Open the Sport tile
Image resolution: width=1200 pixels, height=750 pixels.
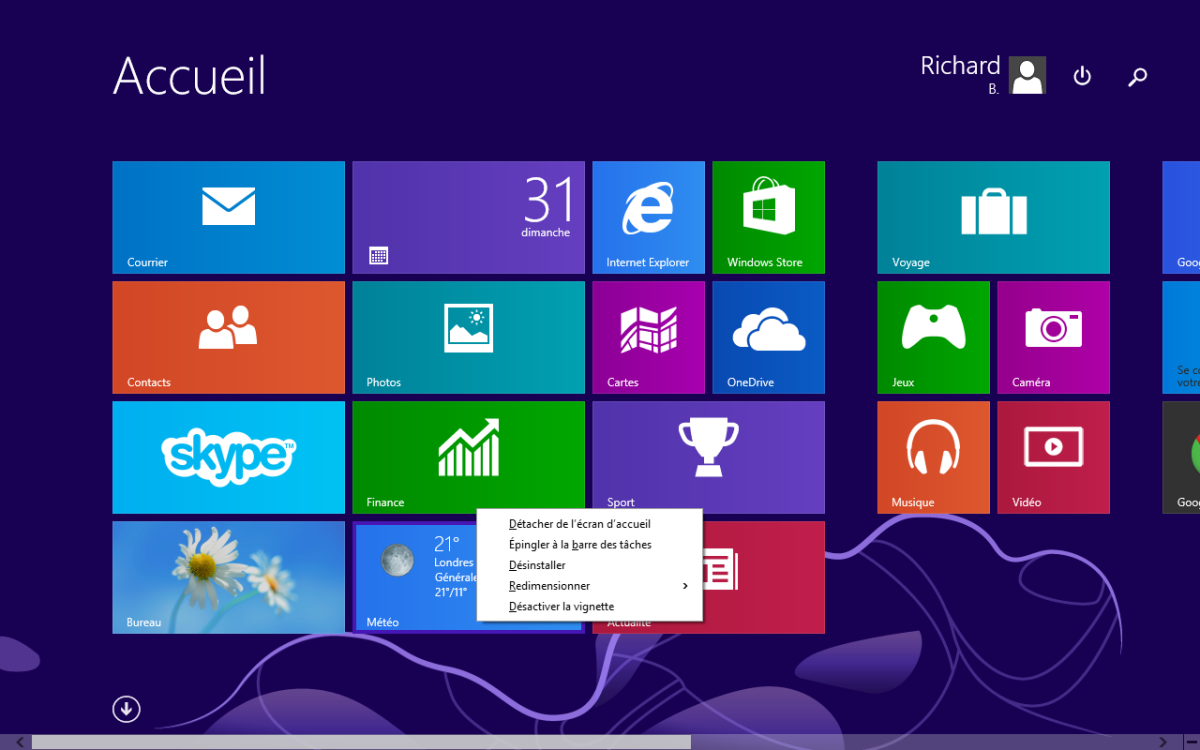tap(708, 457)
